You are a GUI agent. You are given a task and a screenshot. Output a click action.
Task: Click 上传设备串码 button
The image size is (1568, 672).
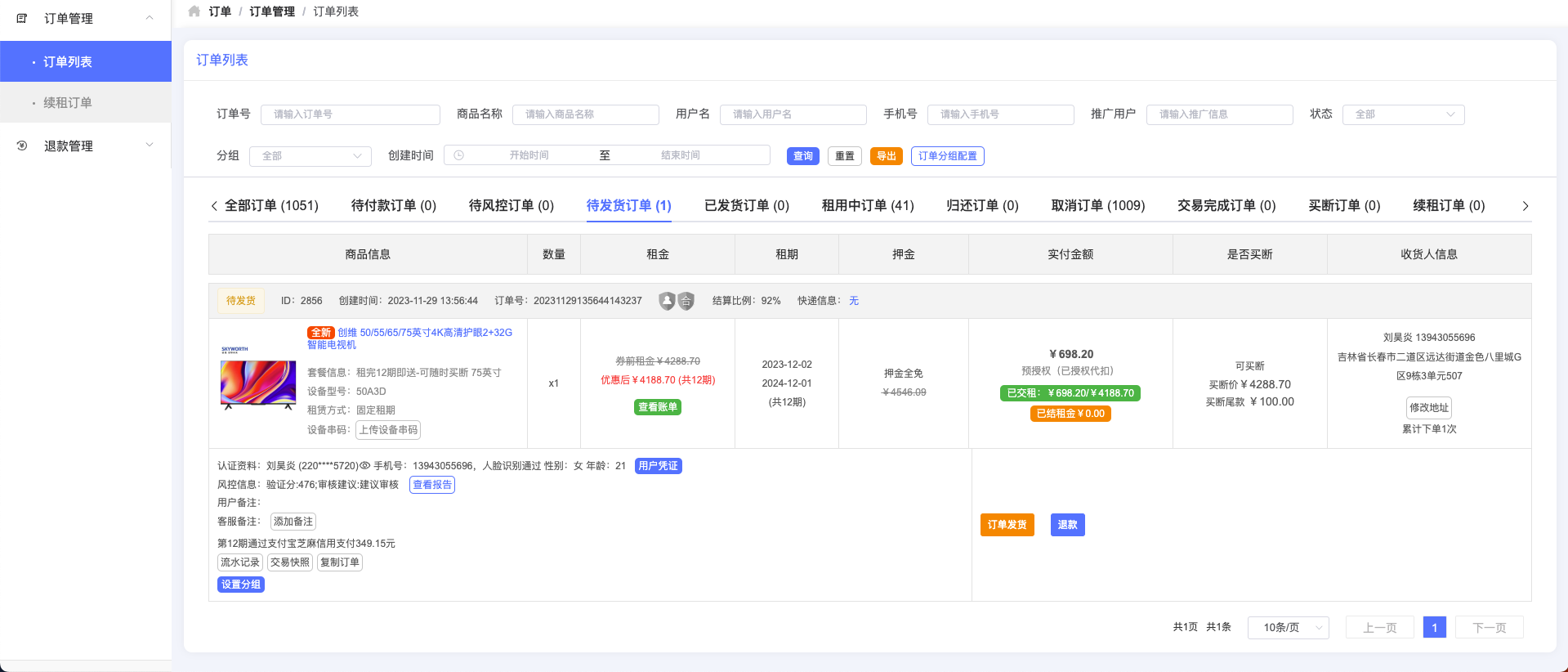pos(388,430)
